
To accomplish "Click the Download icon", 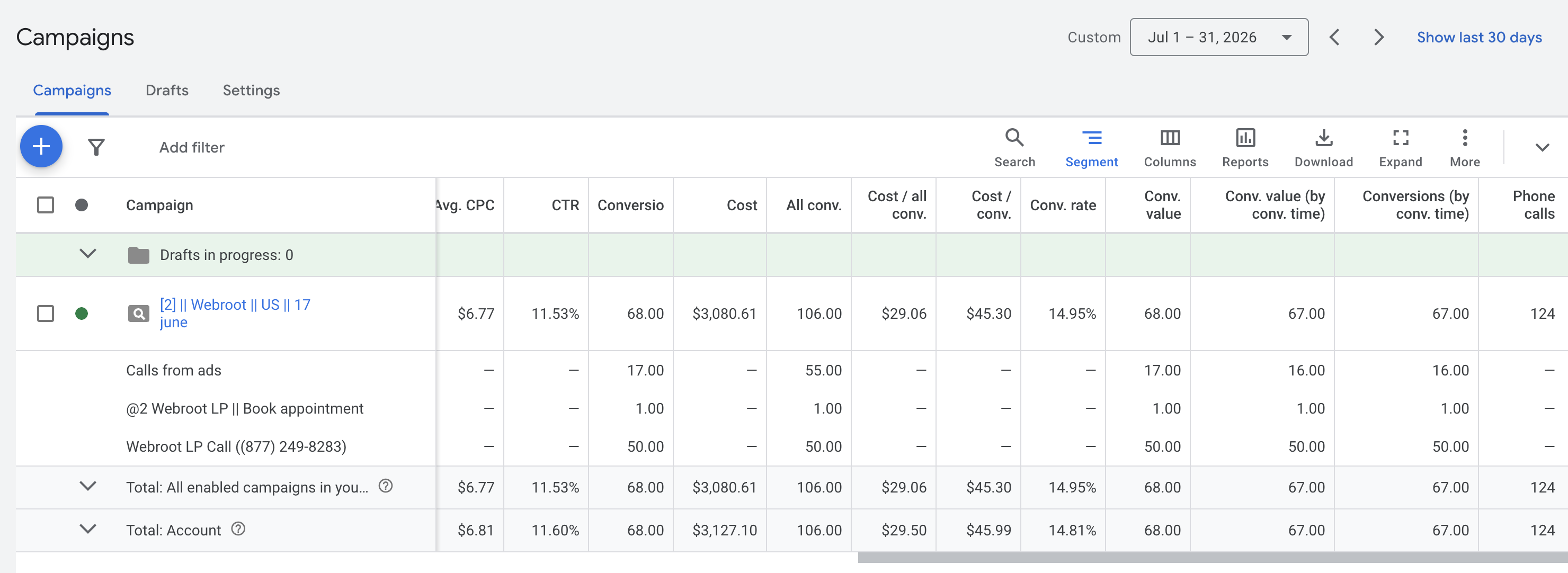I will [1323, 148].
